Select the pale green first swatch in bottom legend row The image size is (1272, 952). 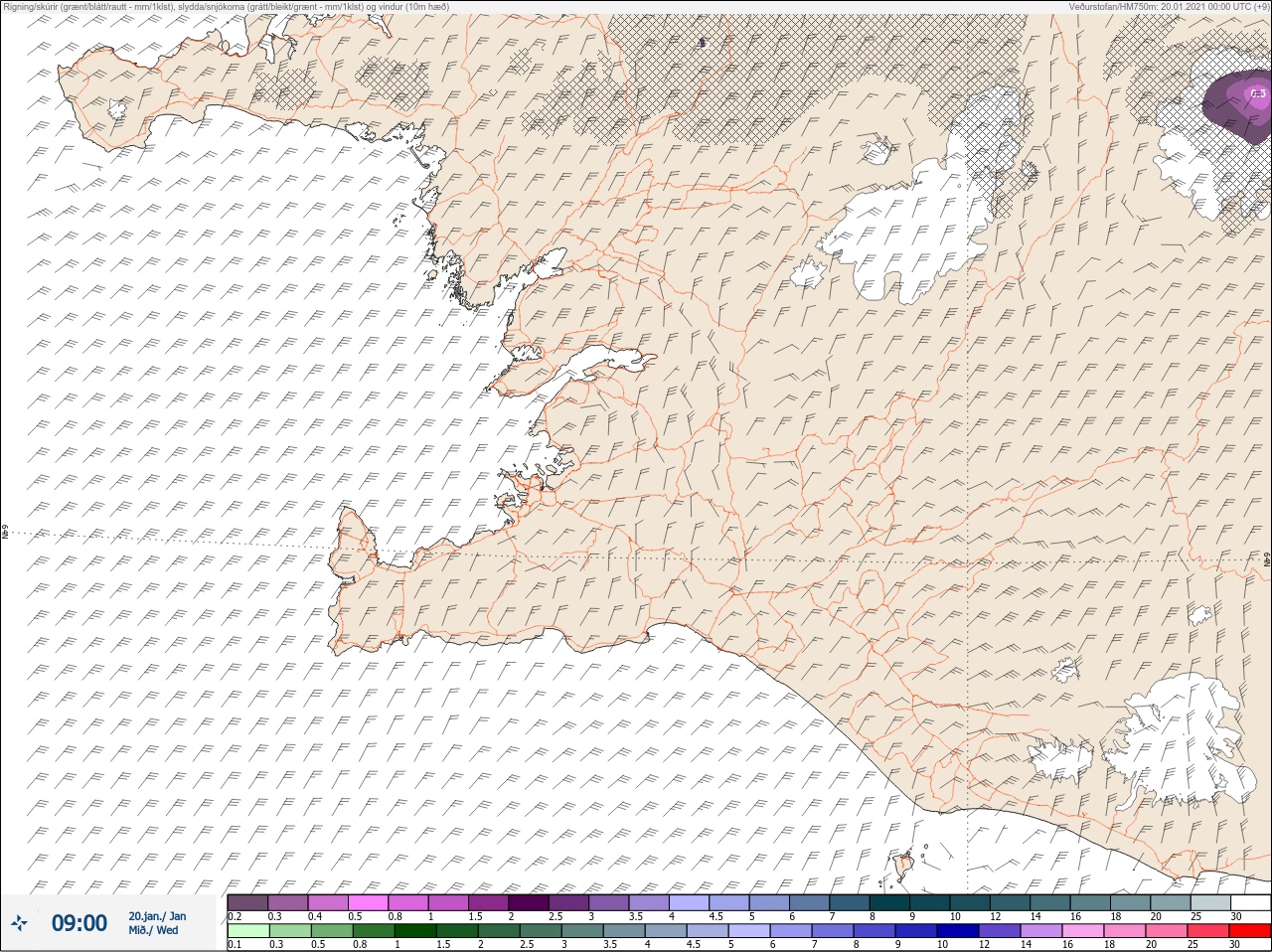tap(247, 931)
